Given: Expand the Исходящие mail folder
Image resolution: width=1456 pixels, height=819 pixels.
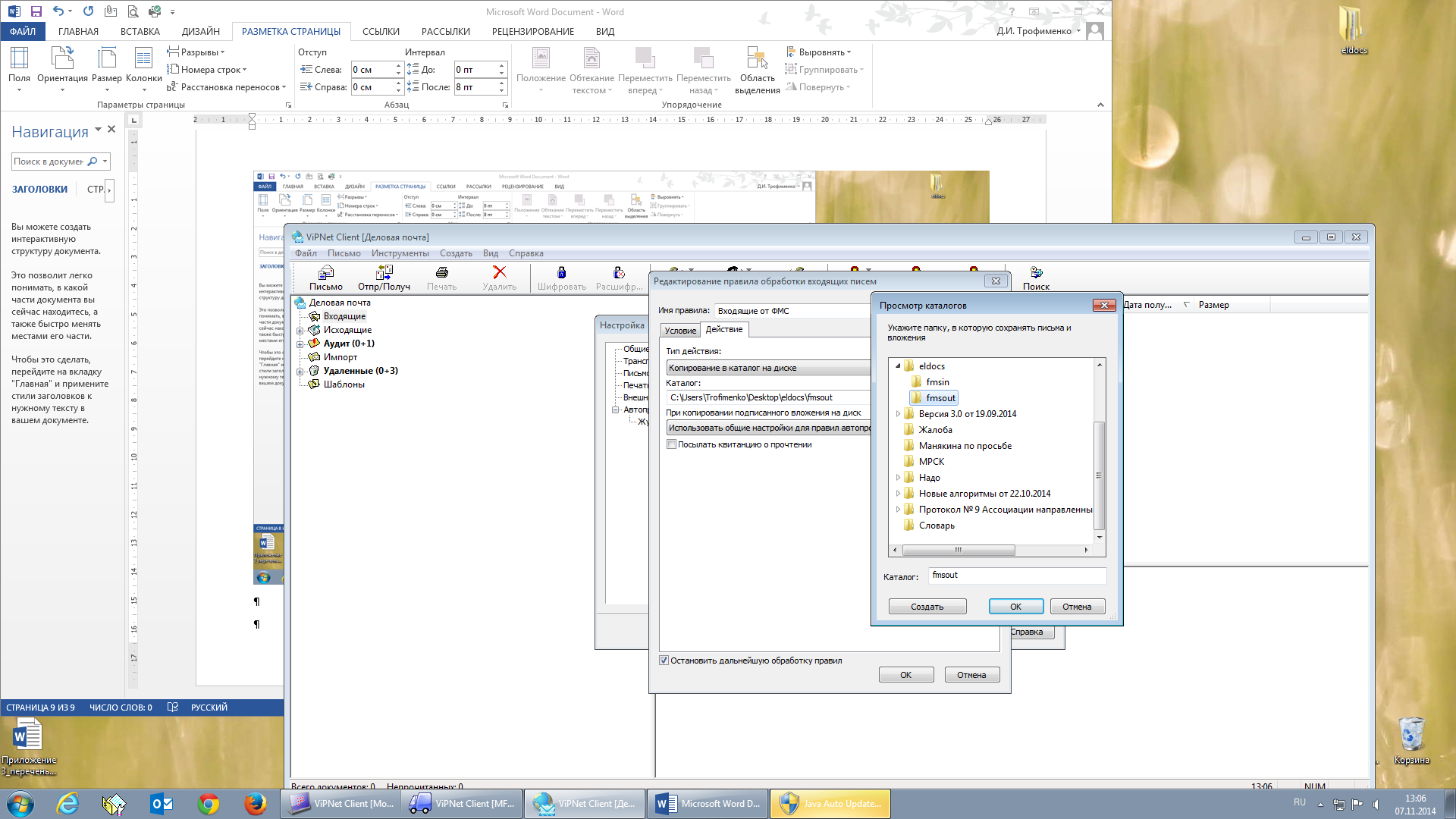Looking at the screenshot, I should (300, 331).
